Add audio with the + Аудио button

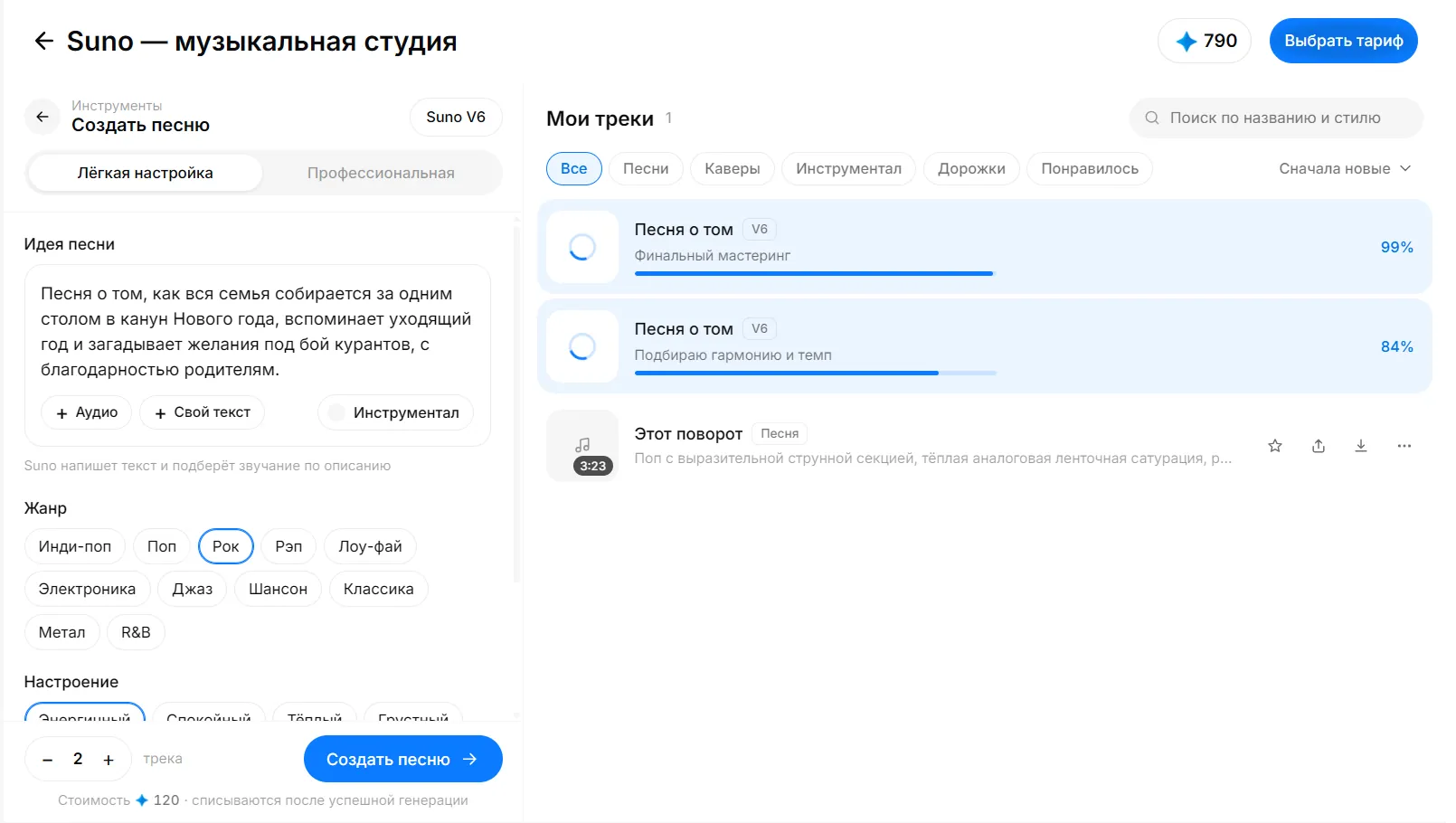87,412
